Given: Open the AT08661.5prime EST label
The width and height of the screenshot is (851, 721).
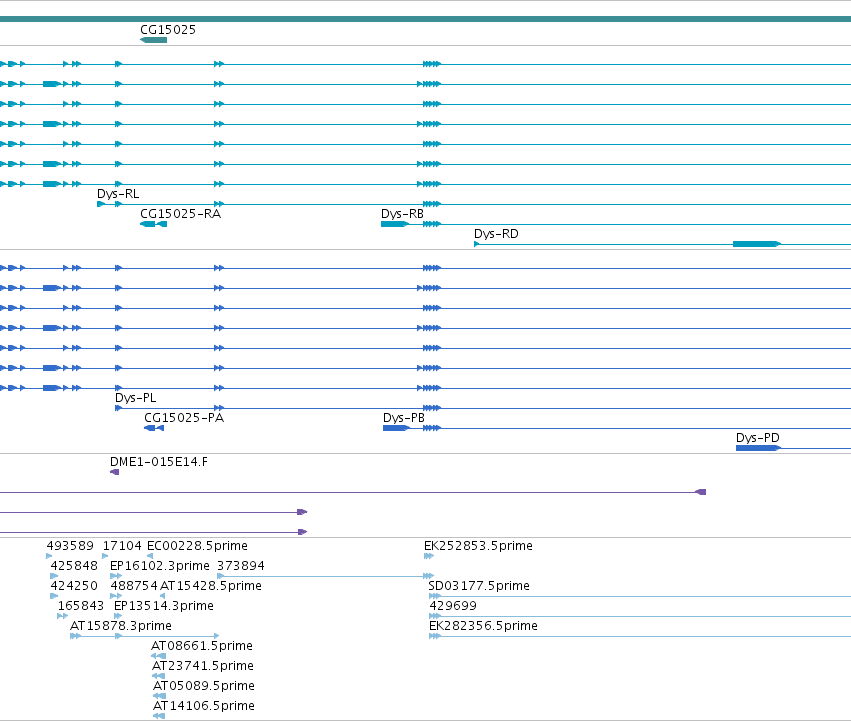Looking at the screenshot, I should [x=201, y=646].
